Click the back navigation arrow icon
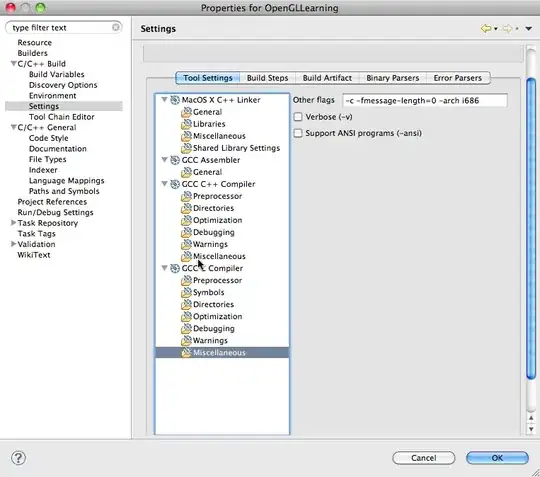This screenshot has height=477, width=540. (486, 28)
